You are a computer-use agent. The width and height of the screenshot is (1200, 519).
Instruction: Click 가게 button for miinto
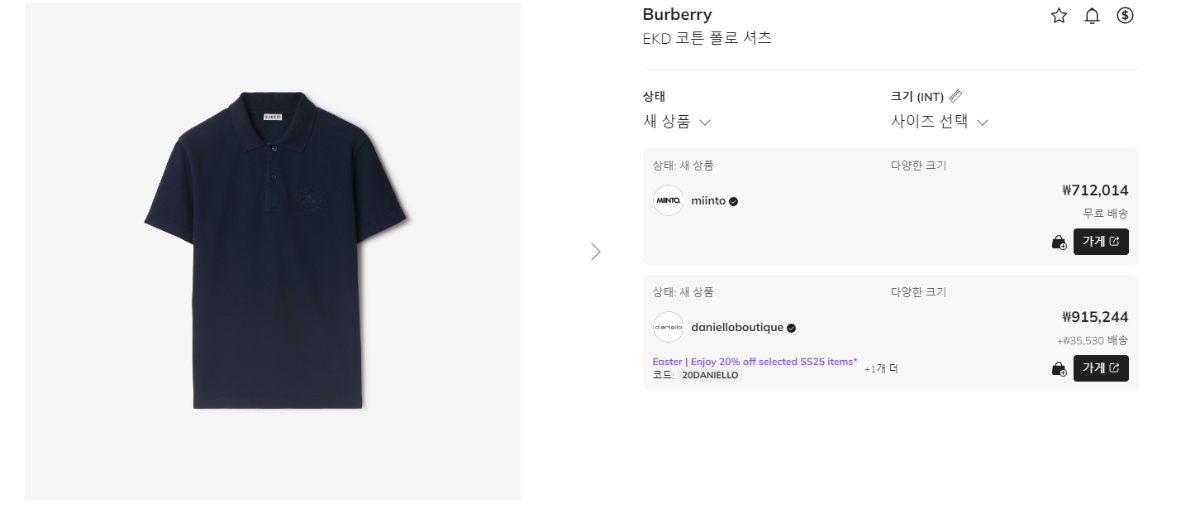(x=1100, y=242)
